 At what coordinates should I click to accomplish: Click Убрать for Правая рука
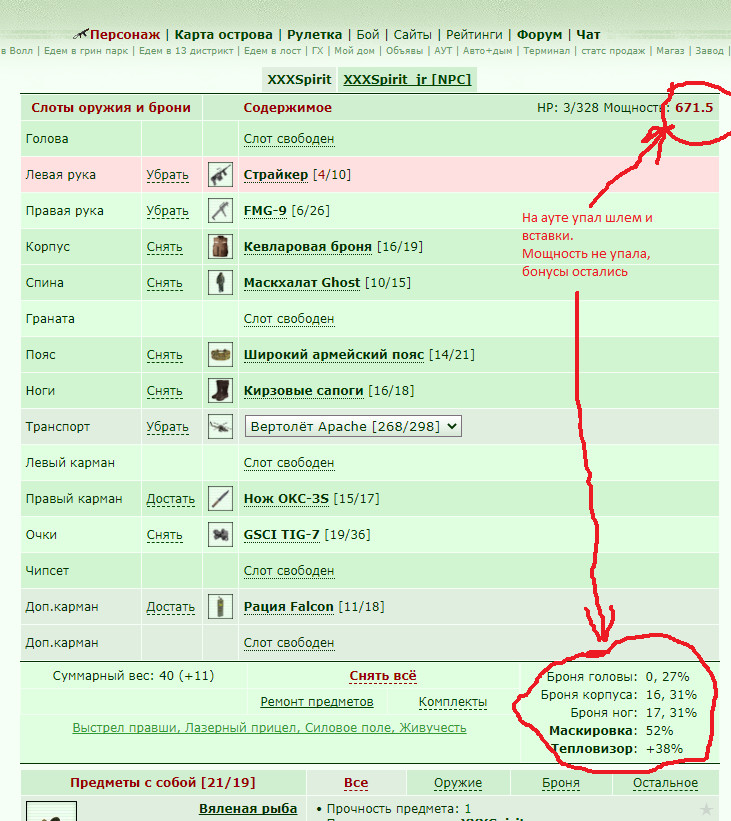click(168, 211)
